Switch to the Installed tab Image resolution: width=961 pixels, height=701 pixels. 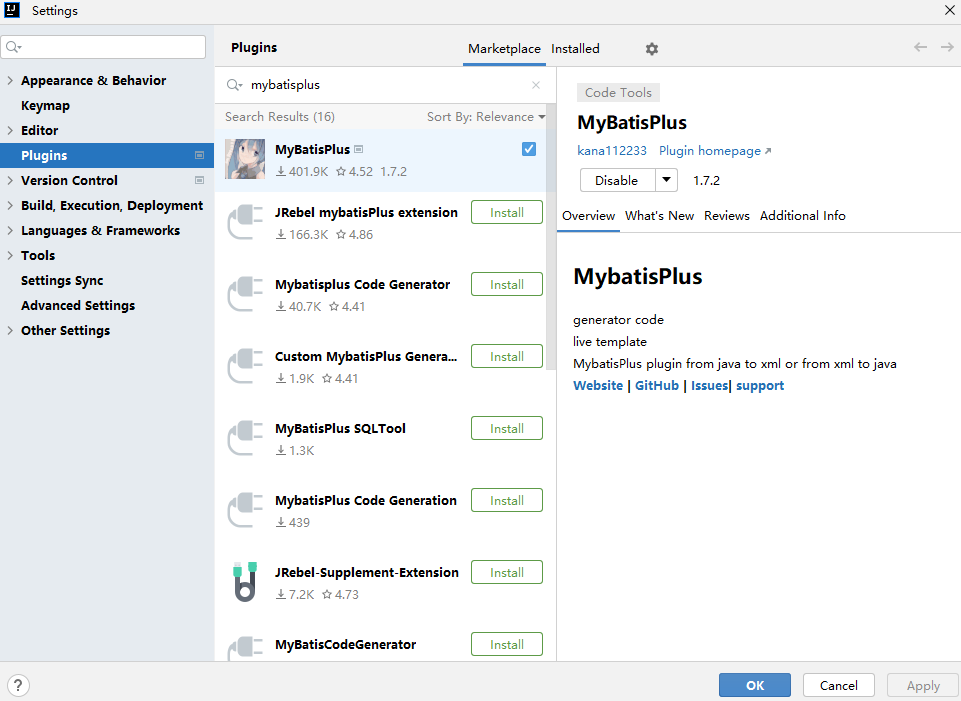575,49
